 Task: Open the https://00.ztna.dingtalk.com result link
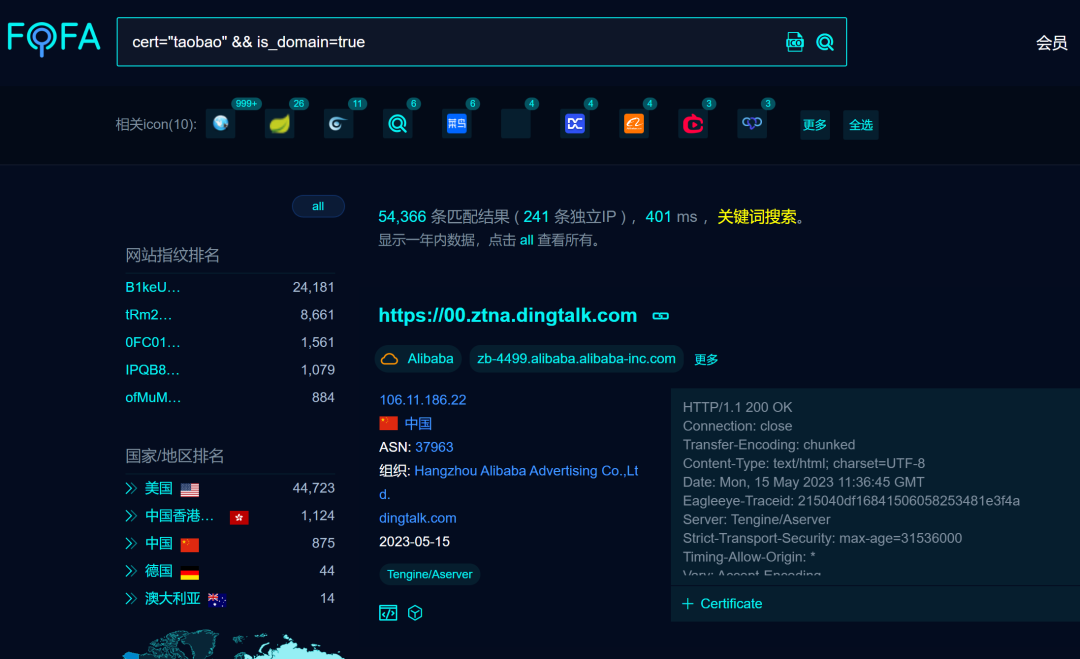coord(507,315)
